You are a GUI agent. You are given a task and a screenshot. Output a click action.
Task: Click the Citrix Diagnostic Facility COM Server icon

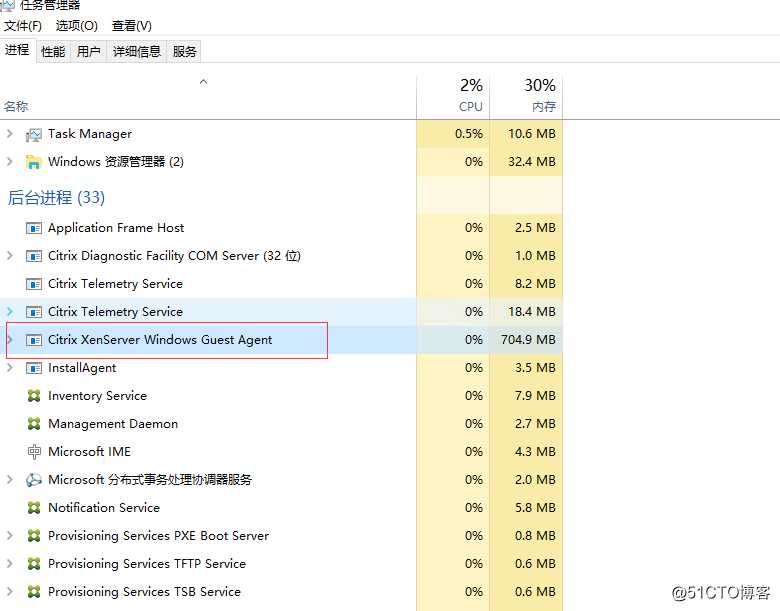pos(34,256)
